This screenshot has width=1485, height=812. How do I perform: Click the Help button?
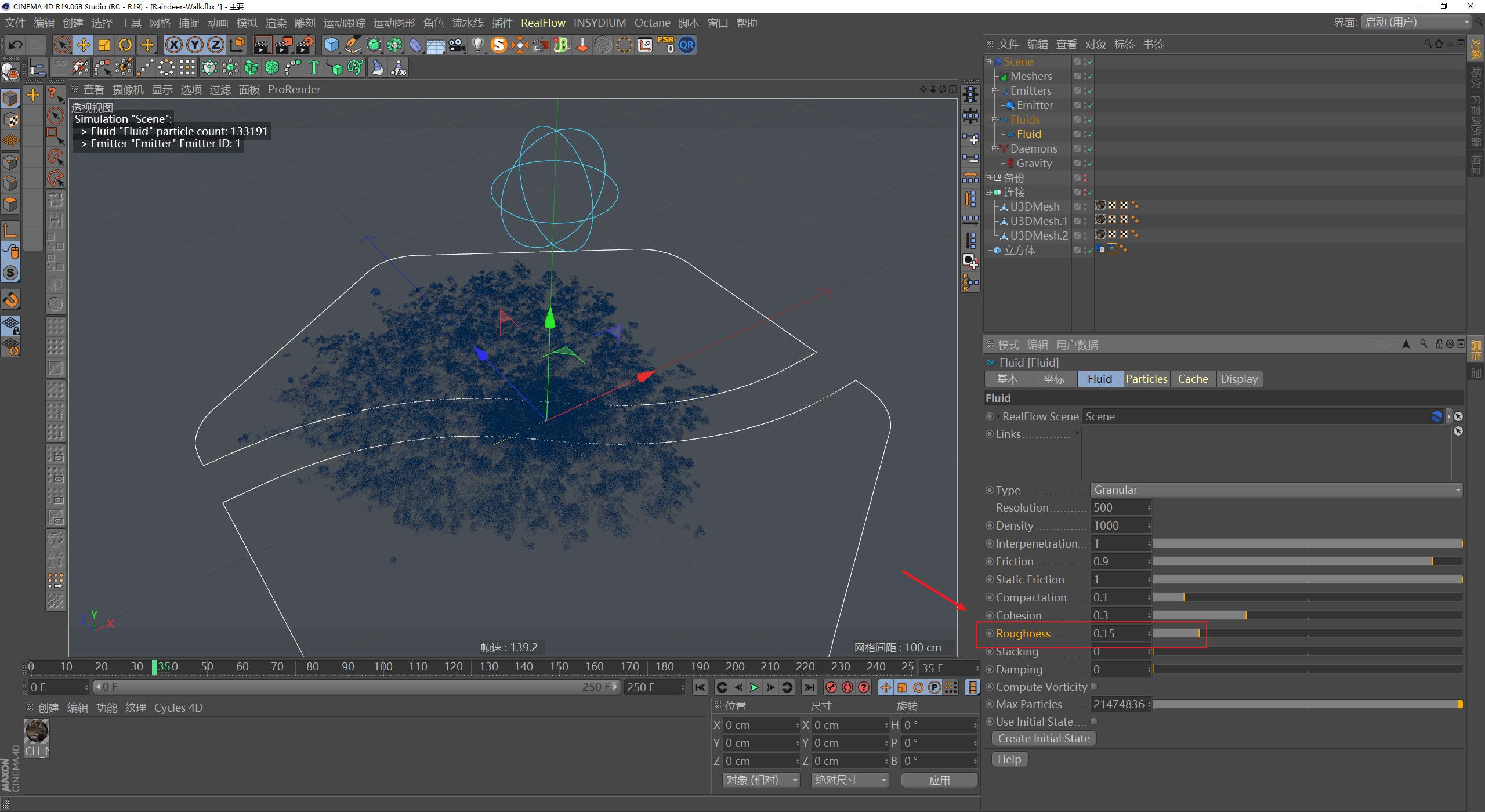[x=1009, y=760]
